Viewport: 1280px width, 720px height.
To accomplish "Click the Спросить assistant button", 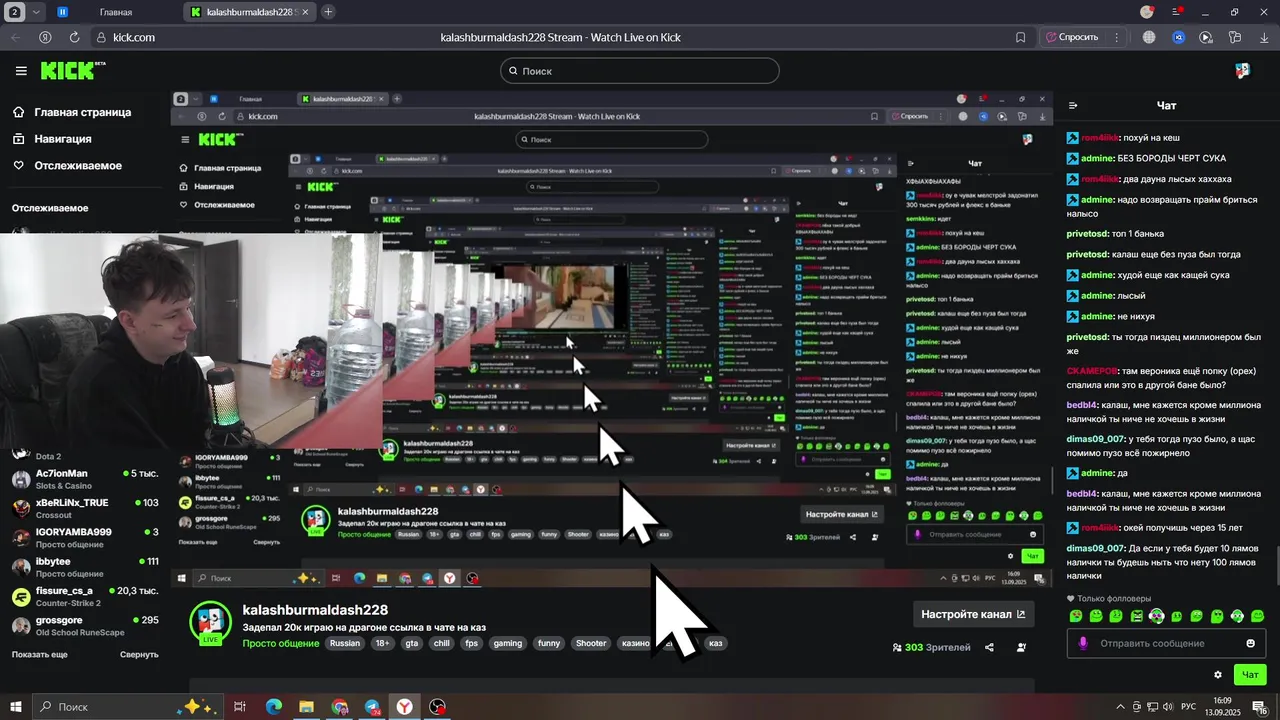I will [x=1073, y=37].
